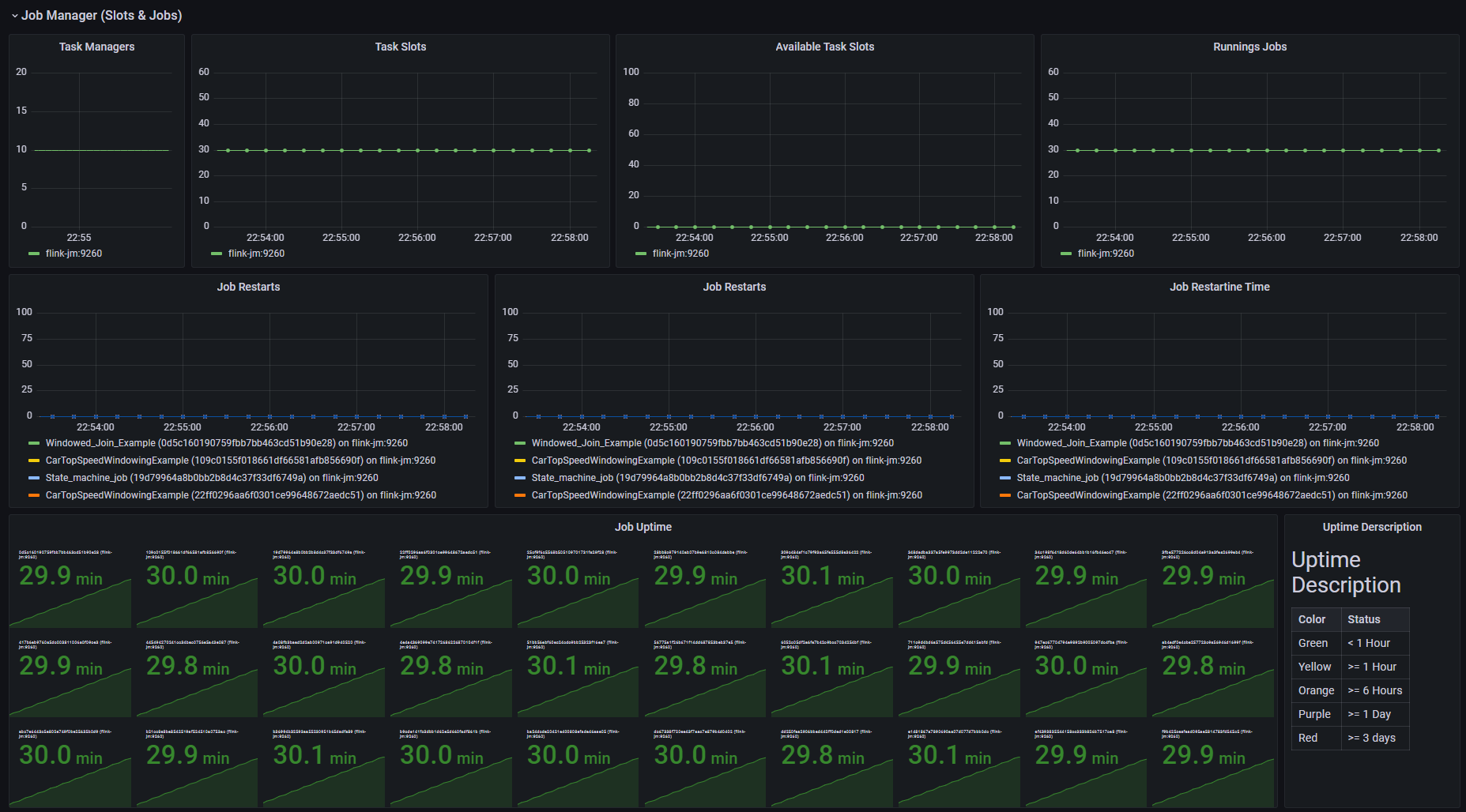The height and width of the screenshot is (812, 1466).
Task: Click green series color icon in Available Task Slots legend
Action: (x=641, y=254)
